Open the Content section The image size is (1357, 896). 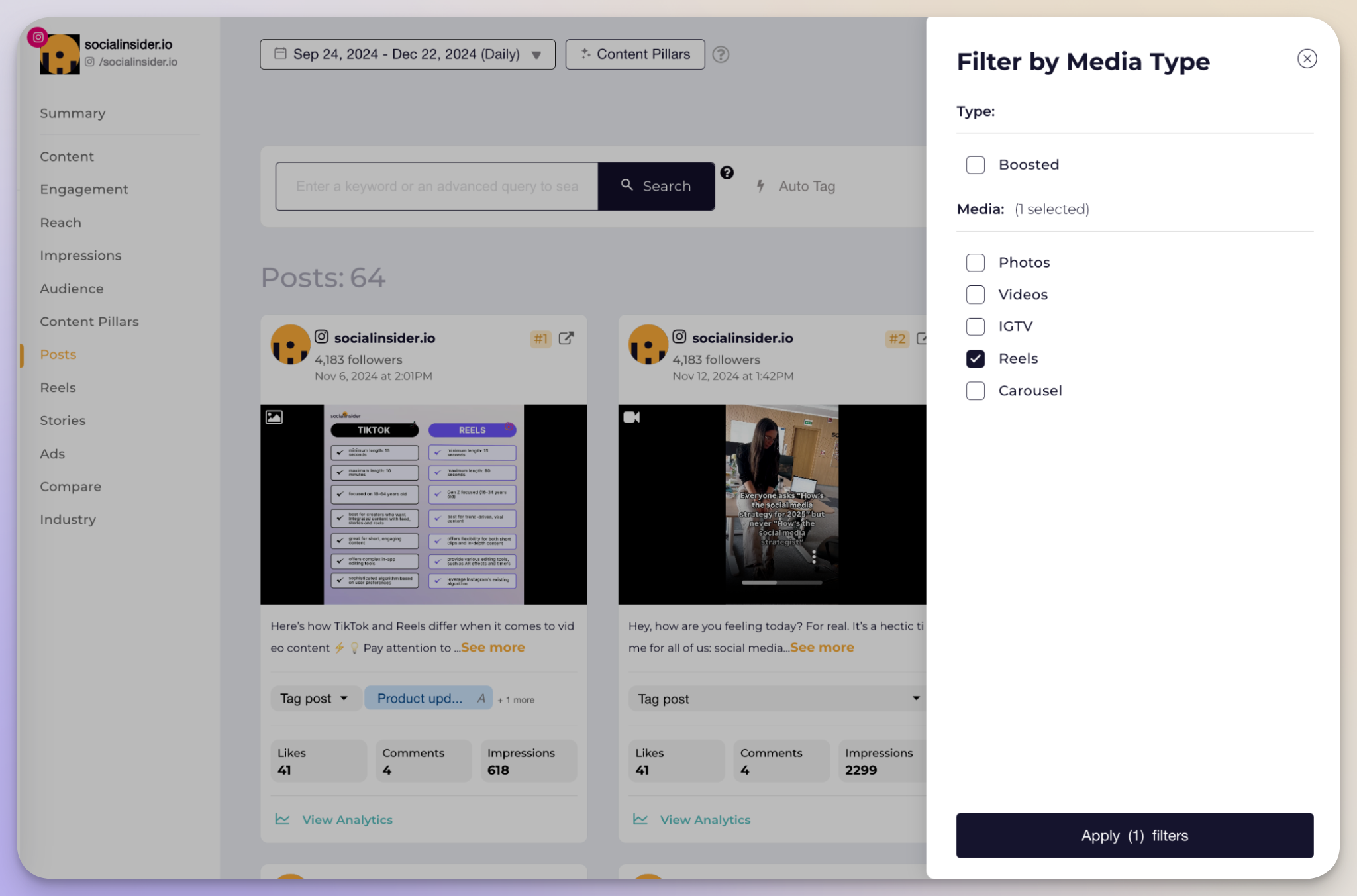tap(67, 157)
